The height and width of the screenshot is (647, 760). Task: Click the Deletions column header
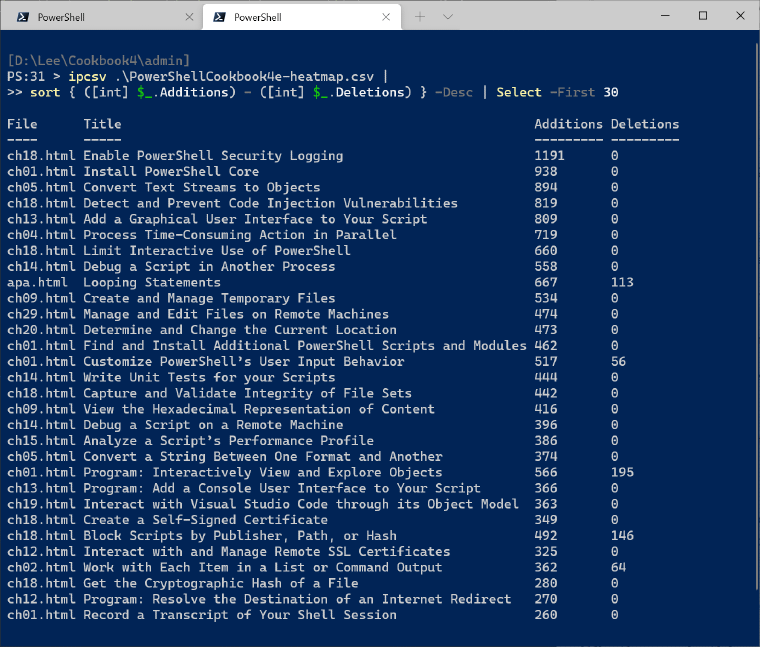645,124
